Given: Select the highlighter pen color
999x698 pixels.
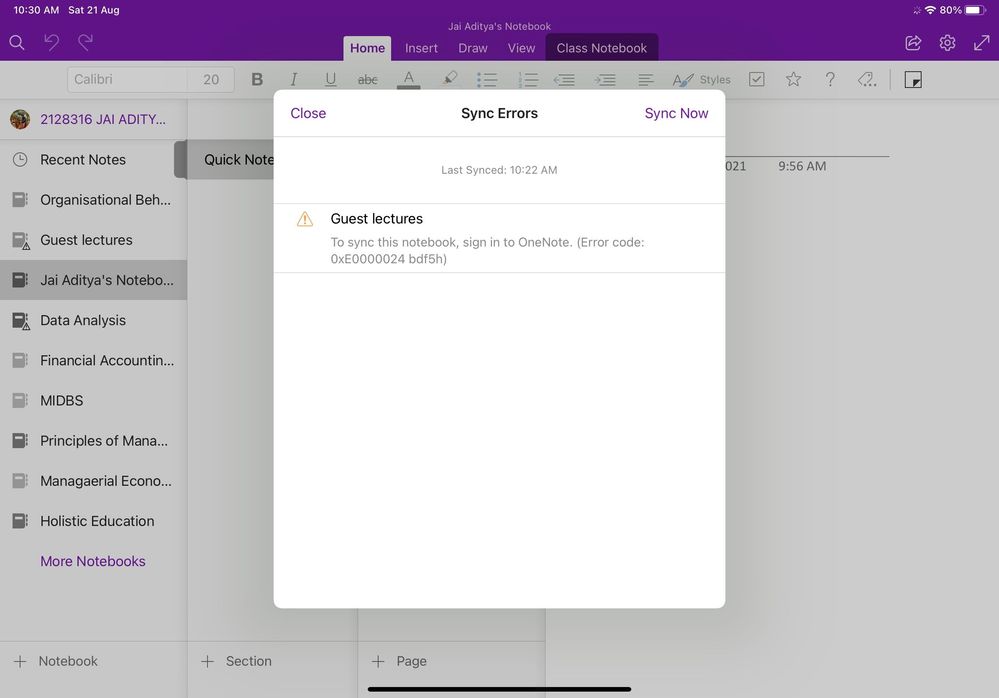Looking at the screenshot, I should 450,78.
